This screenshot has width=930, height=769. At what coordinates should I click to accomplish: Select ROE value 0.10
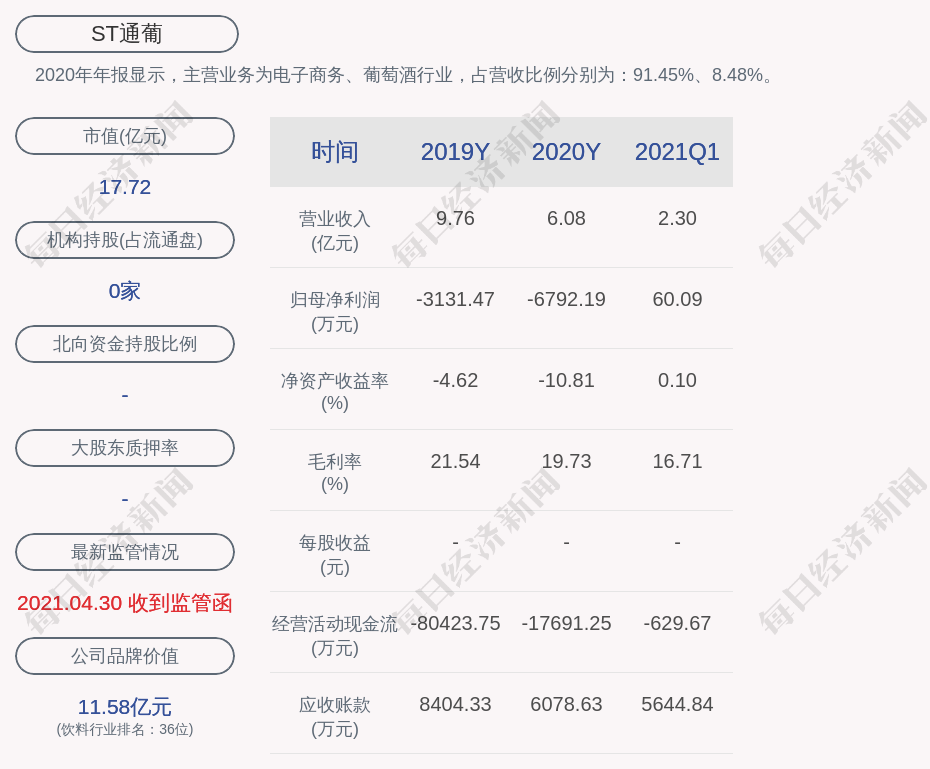677,380
